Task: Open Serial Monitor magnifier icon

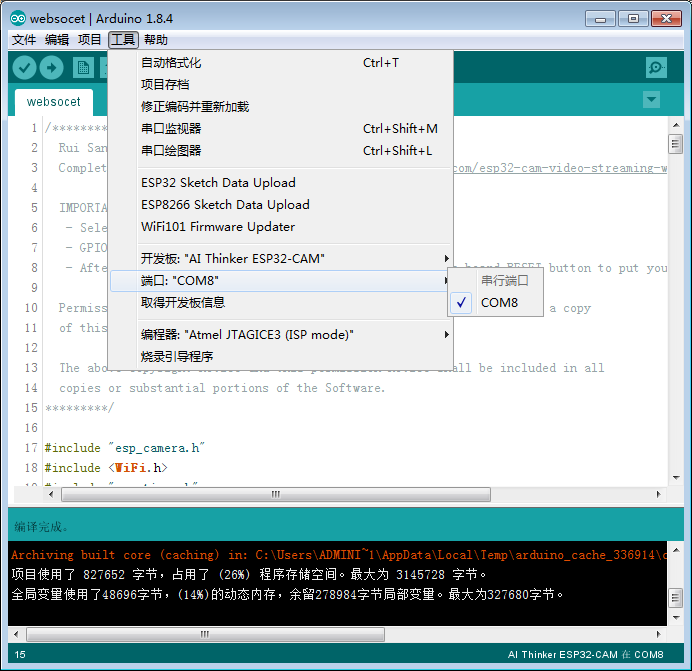Action: (656, 68)
